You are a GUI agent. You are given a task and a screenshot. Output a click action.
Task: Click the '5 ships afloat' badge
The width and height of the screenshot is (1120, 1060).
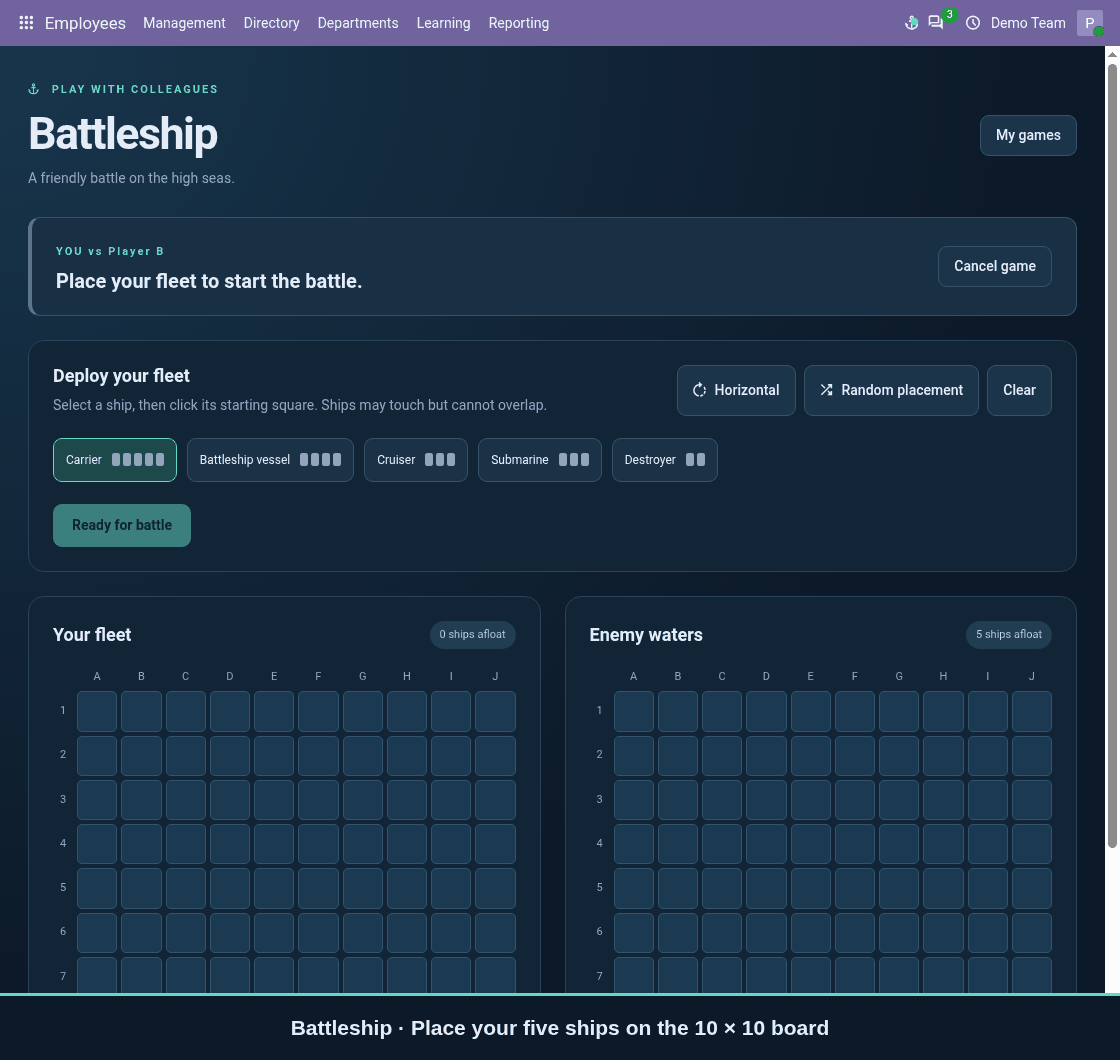[1009, 635]
